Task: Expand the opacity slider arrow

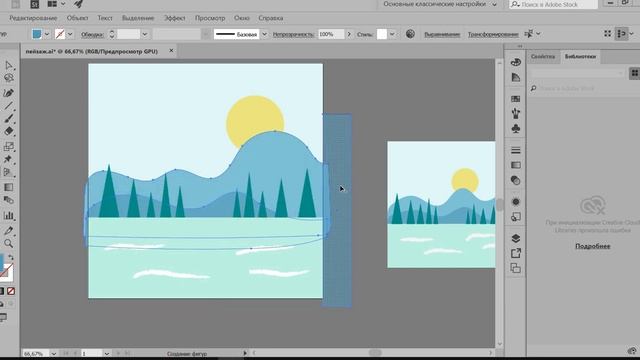Action: click(349, 34)
